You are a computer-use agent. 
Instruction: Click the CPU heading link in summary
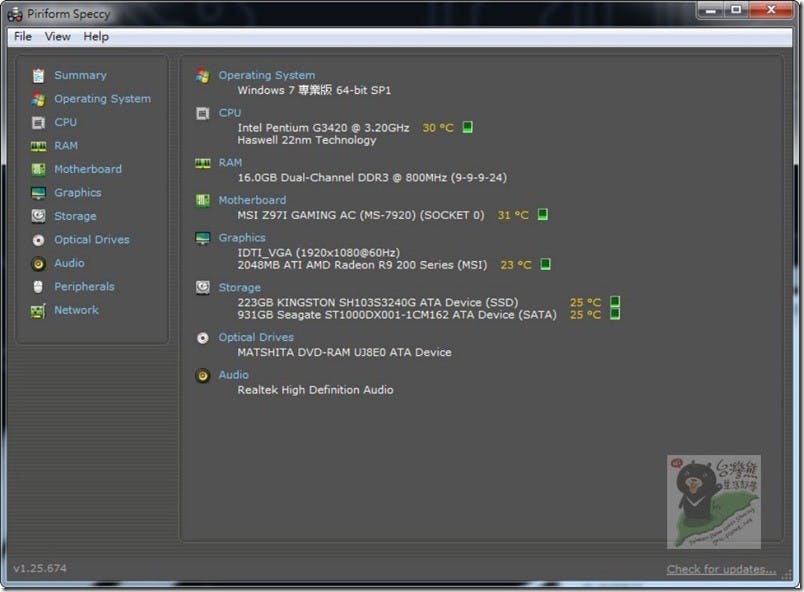(x=230, y=113)
